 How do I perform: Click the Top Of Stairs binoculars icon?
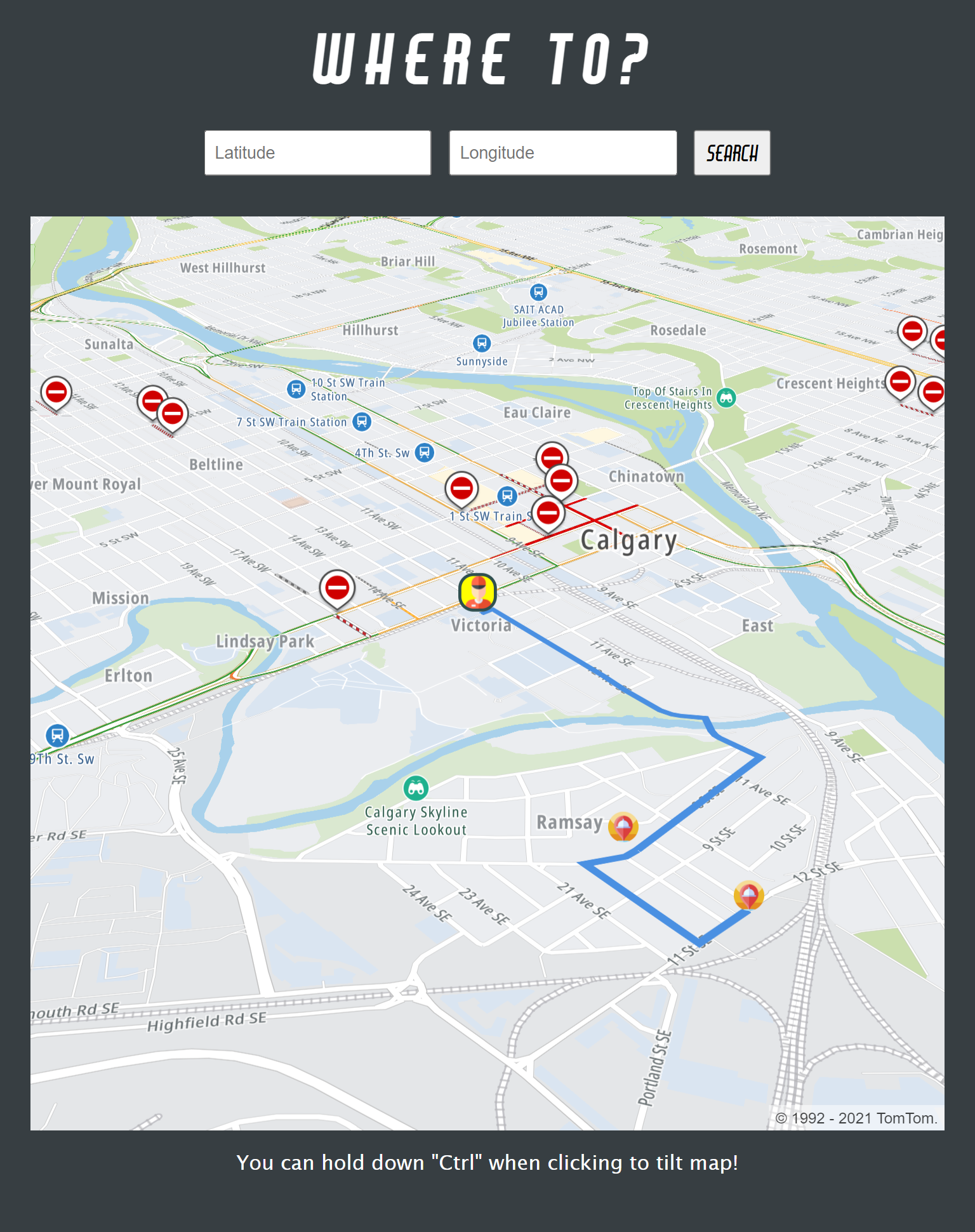click(x=726, y=398)
